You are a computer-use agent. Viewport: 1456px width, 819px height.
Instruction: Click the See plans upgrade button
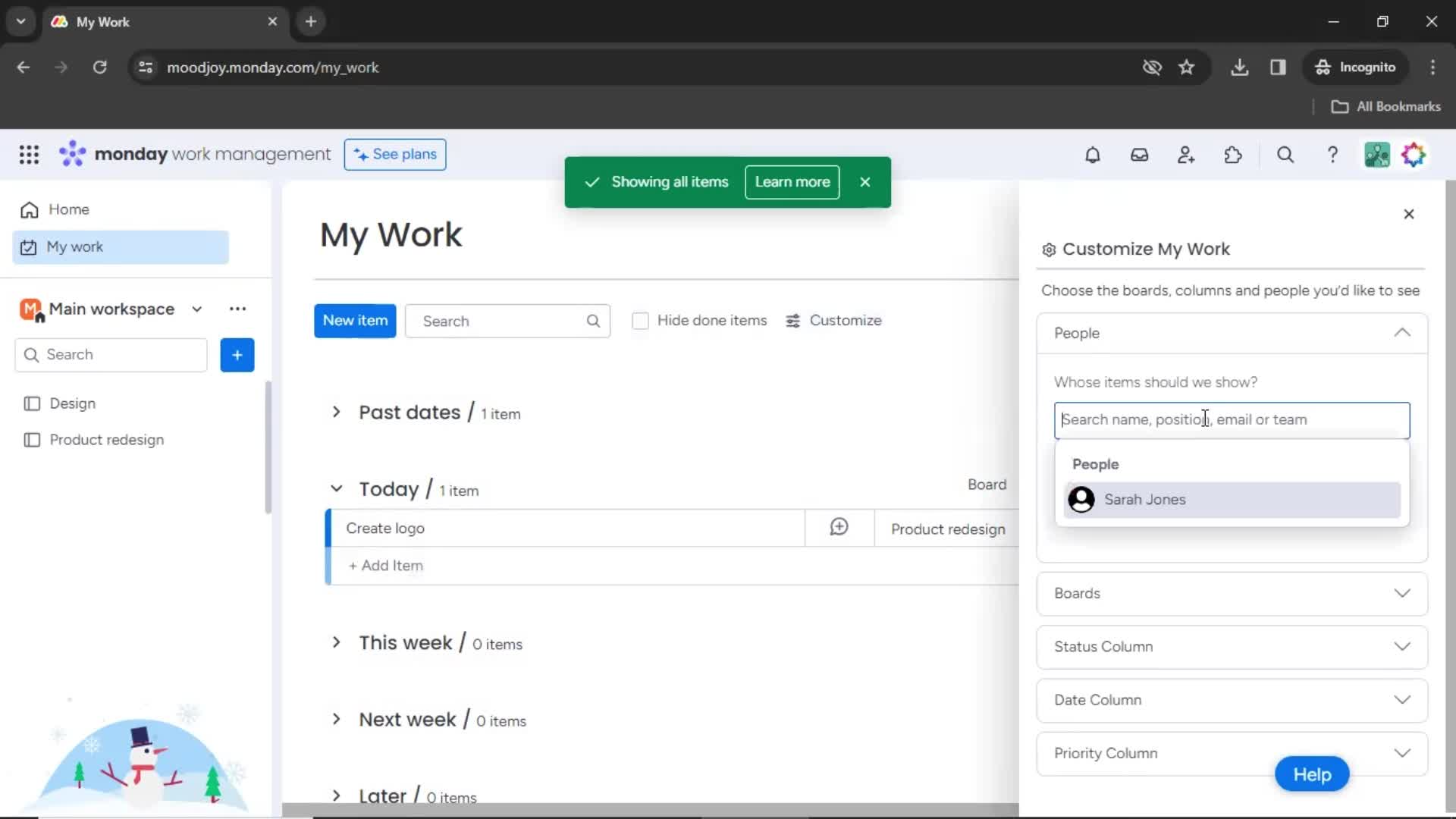(395, 154)
